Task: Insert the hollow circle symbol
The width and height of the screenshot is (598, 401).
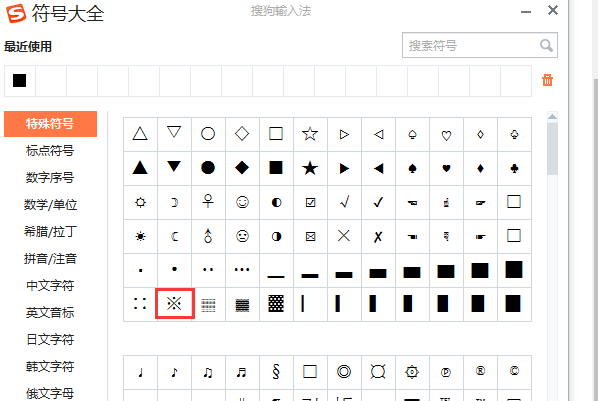Action: [208, 134]
